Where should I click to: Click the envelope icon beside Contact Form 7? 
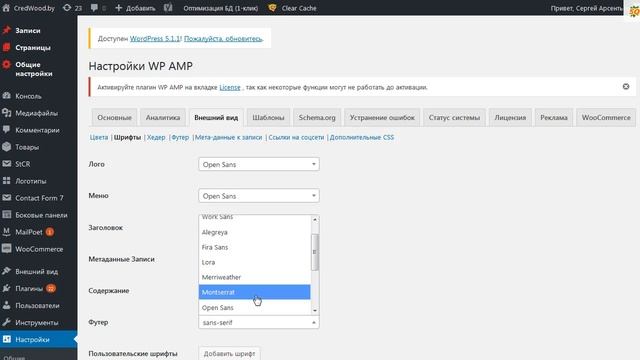click(x=7, y=198)
